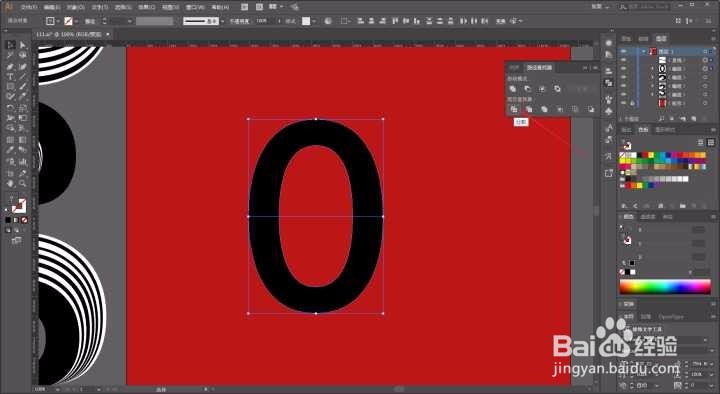Toggle visibility of sixth row in Layers panel
This screenshot has width=720, height=394.
(624, 95)
